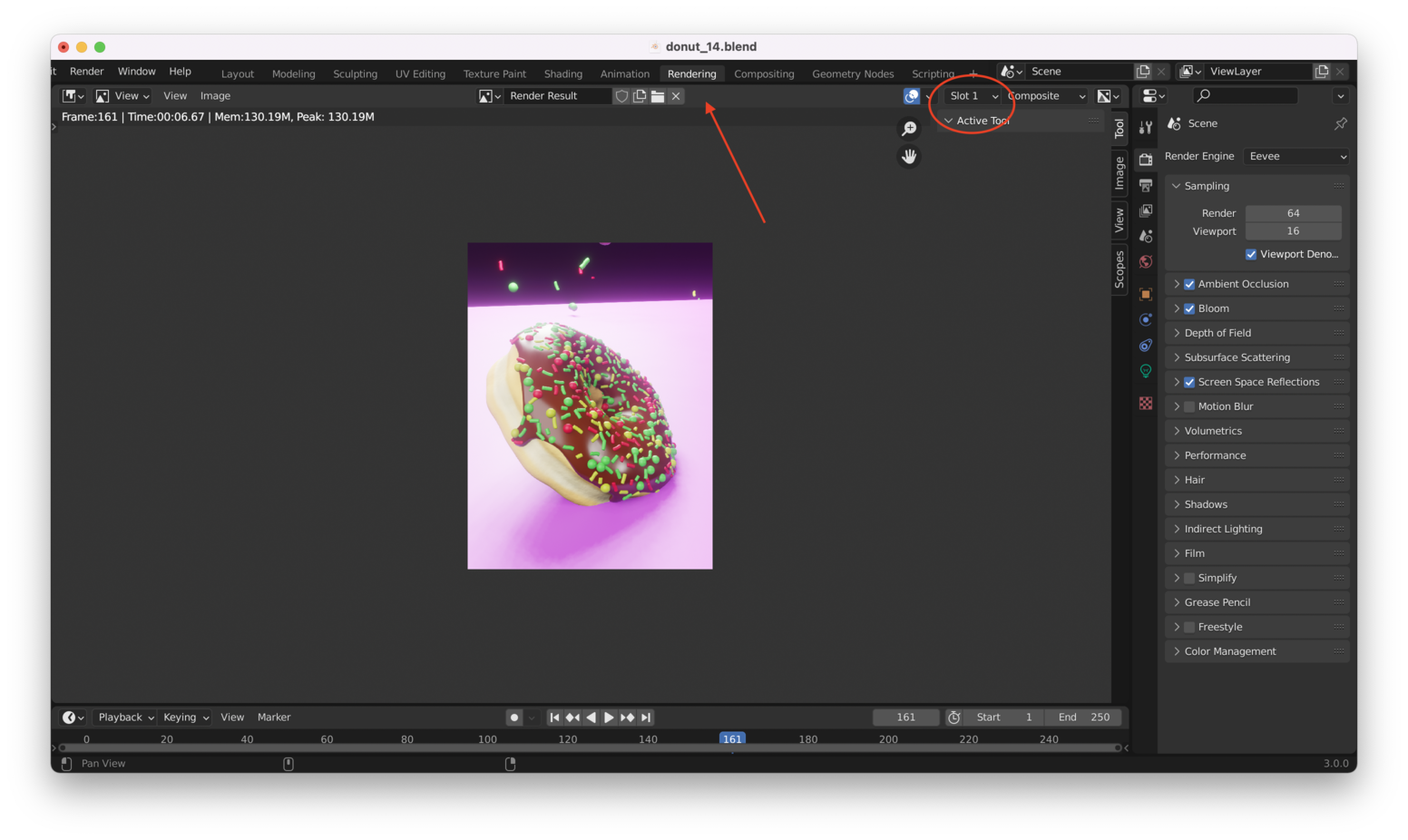
Task: Open the timeline Marker menu
Action: click(x=274, y=717)
